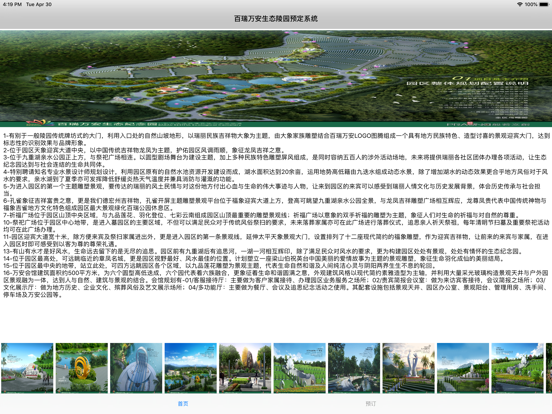Open the tall praying hands sculpture thumbnail

tap(409, 368)
